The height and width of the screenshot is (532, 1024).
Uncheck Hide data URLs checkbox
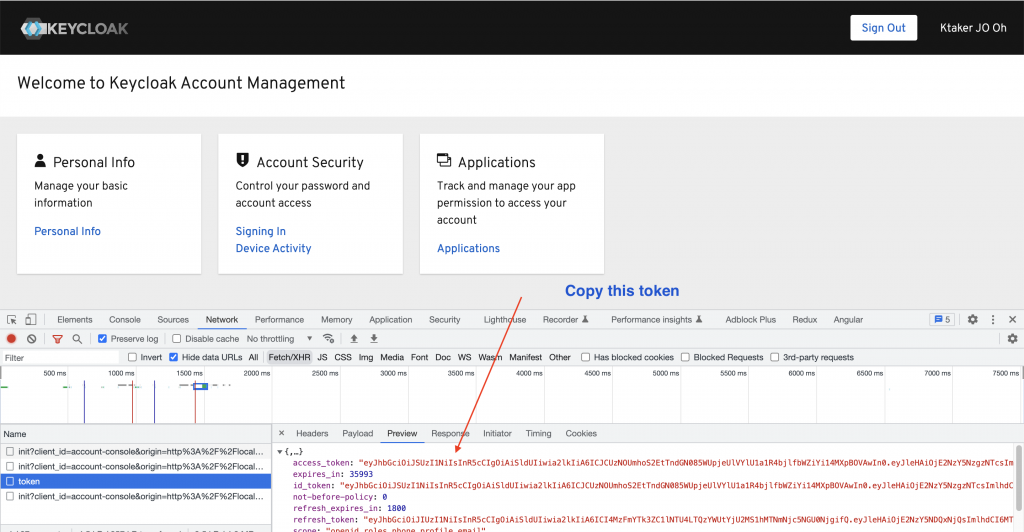tap(174, 357)
